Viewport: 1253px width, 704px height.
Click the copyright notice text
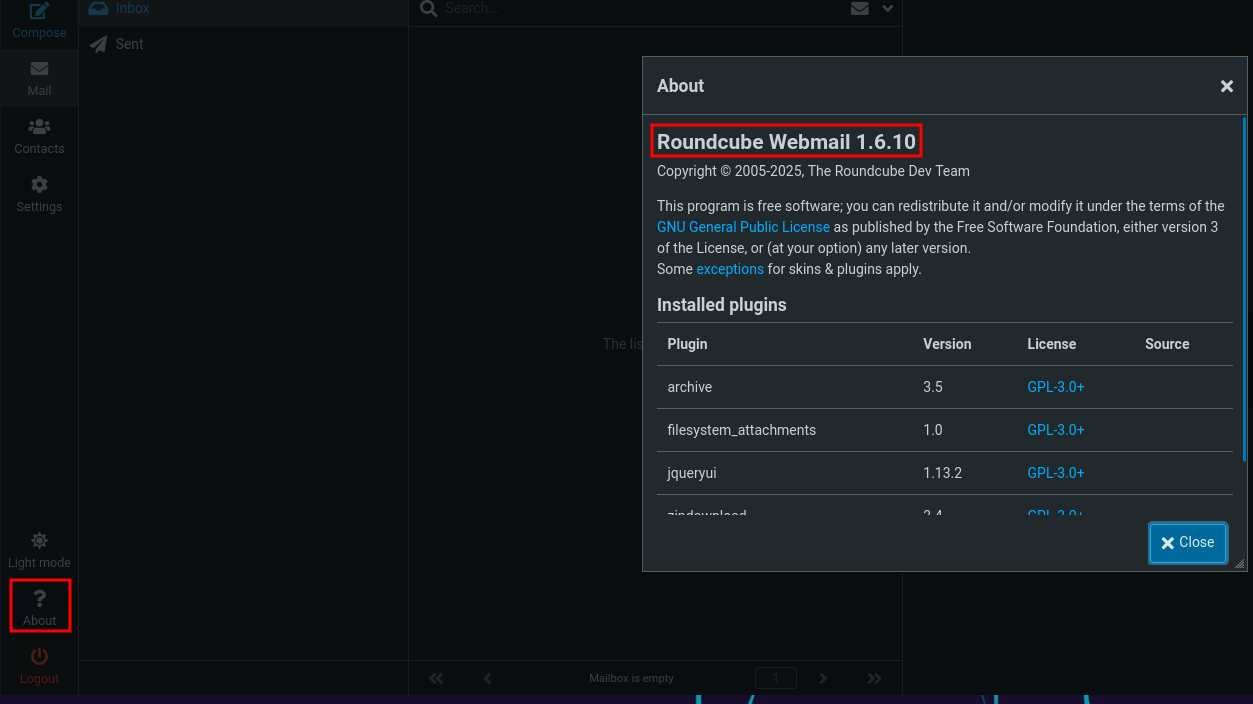(813, 171)
